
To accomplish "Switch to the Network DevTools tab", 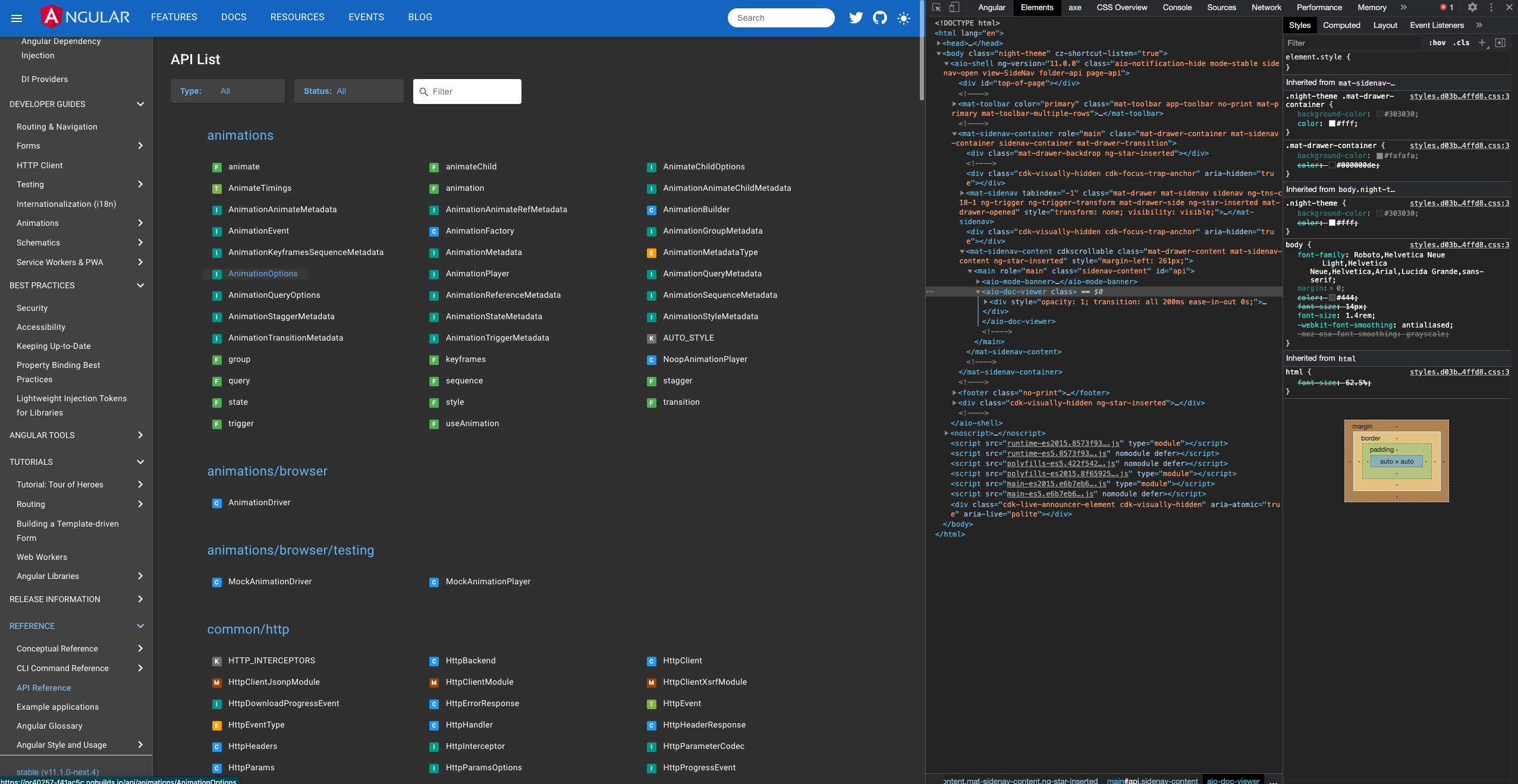I will (1266, 7).
